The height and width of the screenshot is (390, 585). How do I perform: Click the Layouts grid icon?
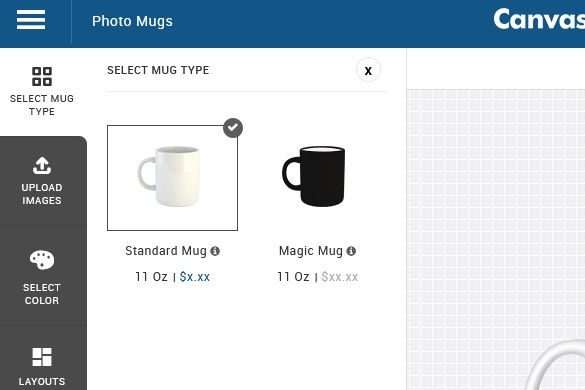[x=42, y=357]
